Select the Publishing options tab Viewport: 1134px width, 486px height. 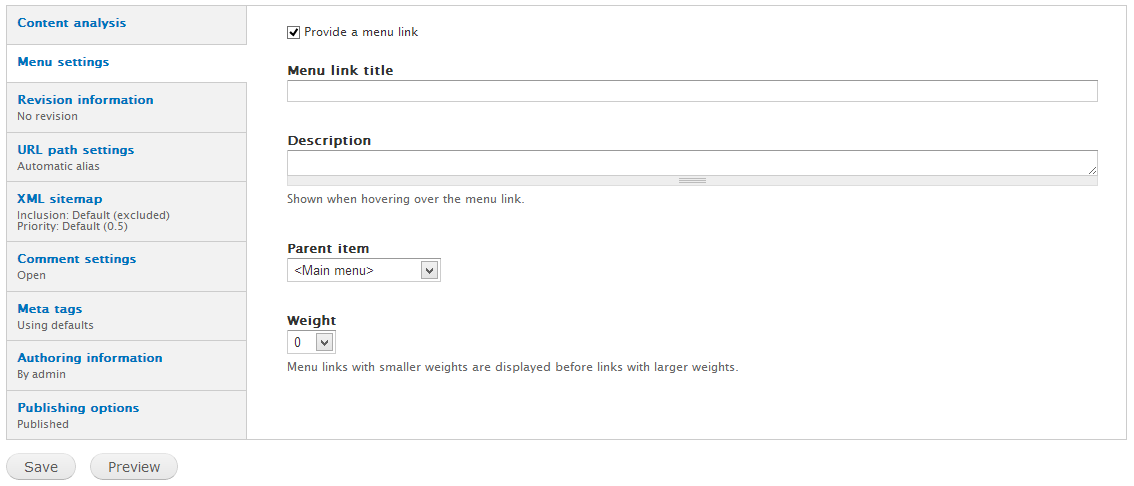pos(78,408)
